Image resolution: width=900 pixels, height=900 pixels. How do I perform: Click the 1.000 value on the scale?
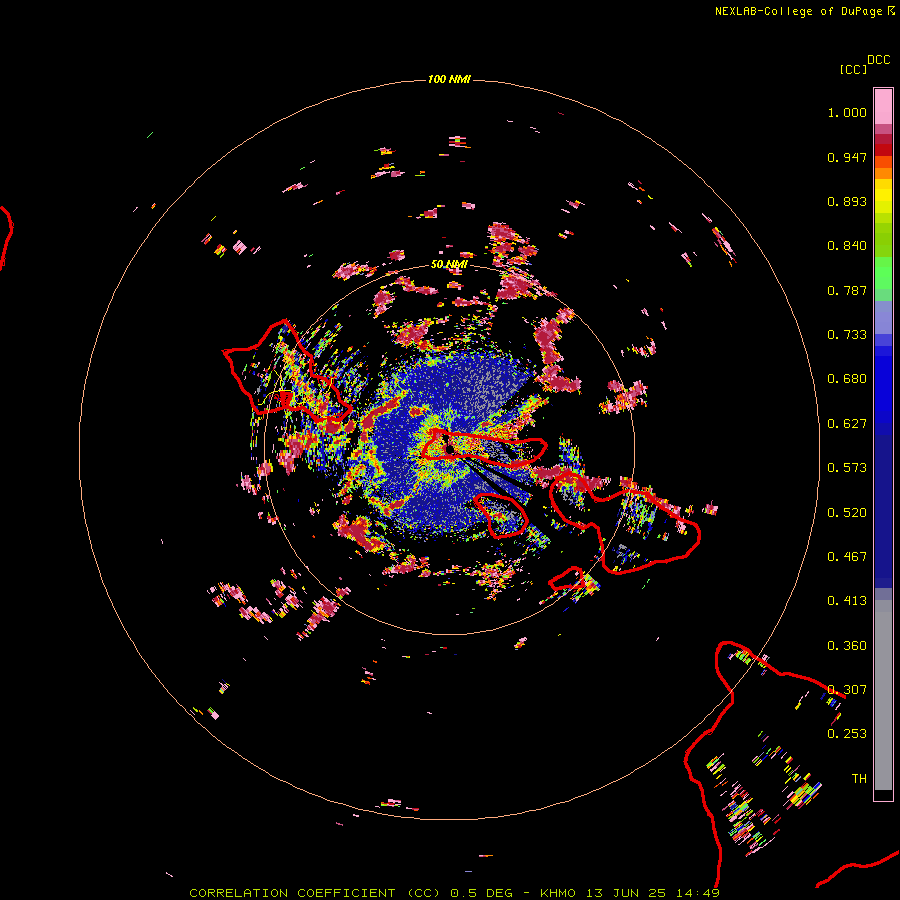click(847, 112)
